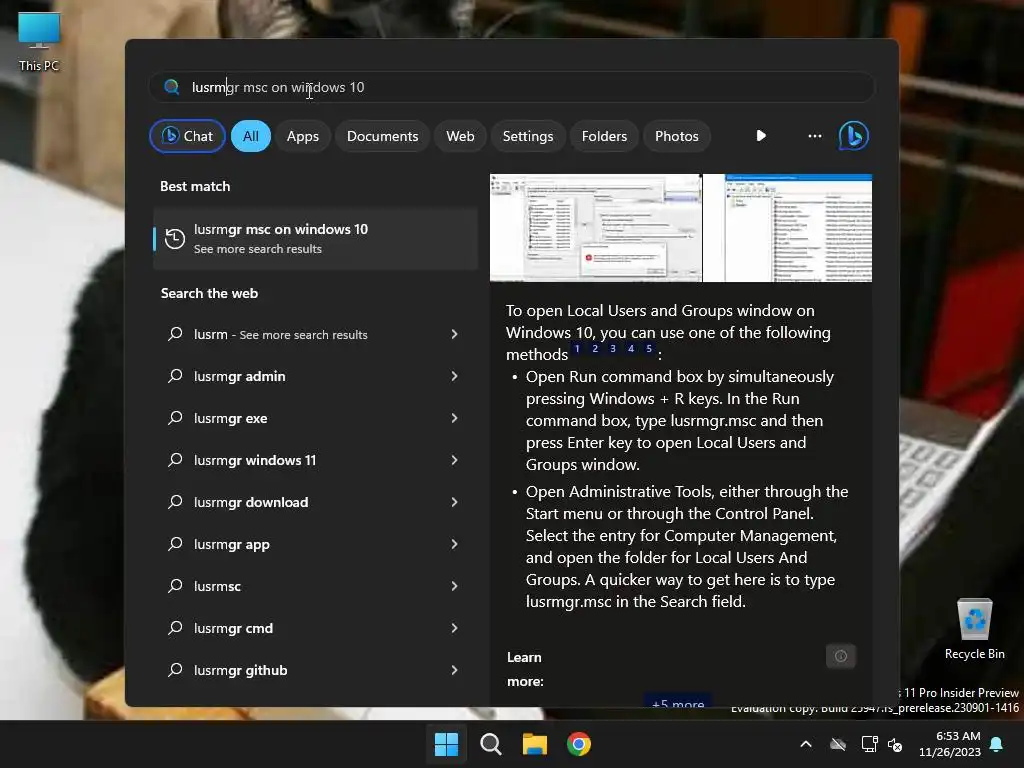Click search icon beside lusrmgr download

(x=175, y=502)
